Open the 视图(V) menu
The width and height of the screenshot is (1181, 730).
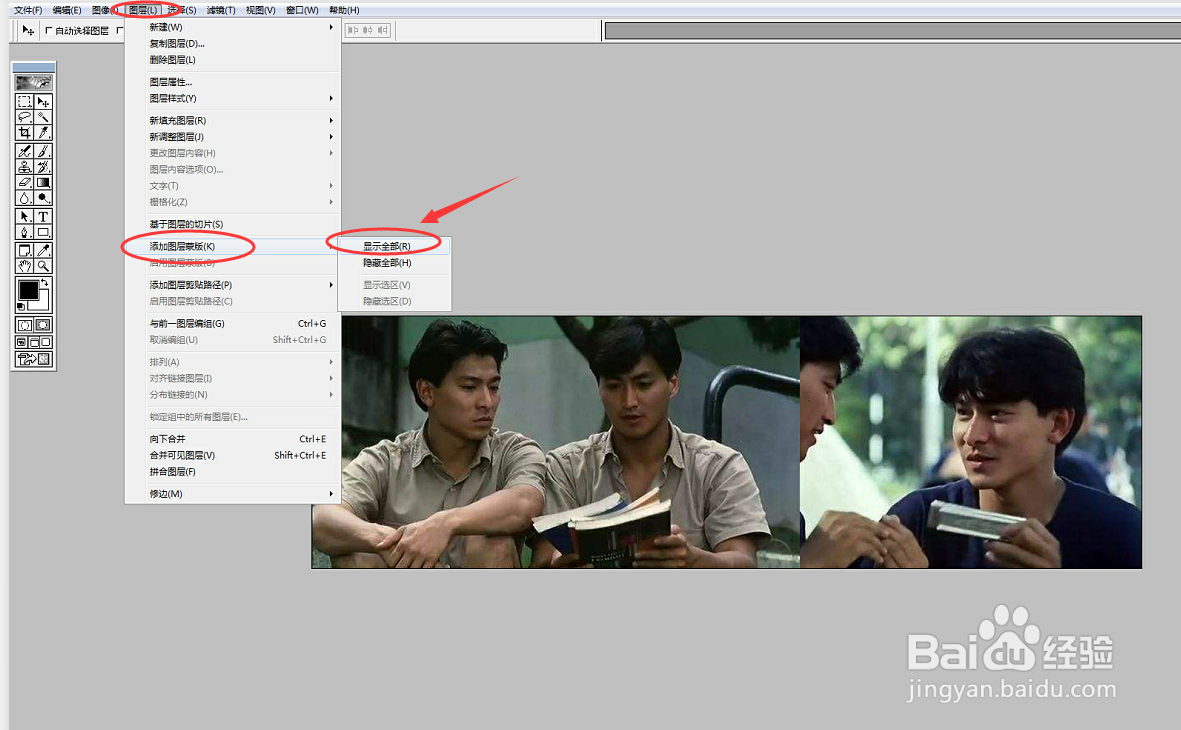click(261, 10)
